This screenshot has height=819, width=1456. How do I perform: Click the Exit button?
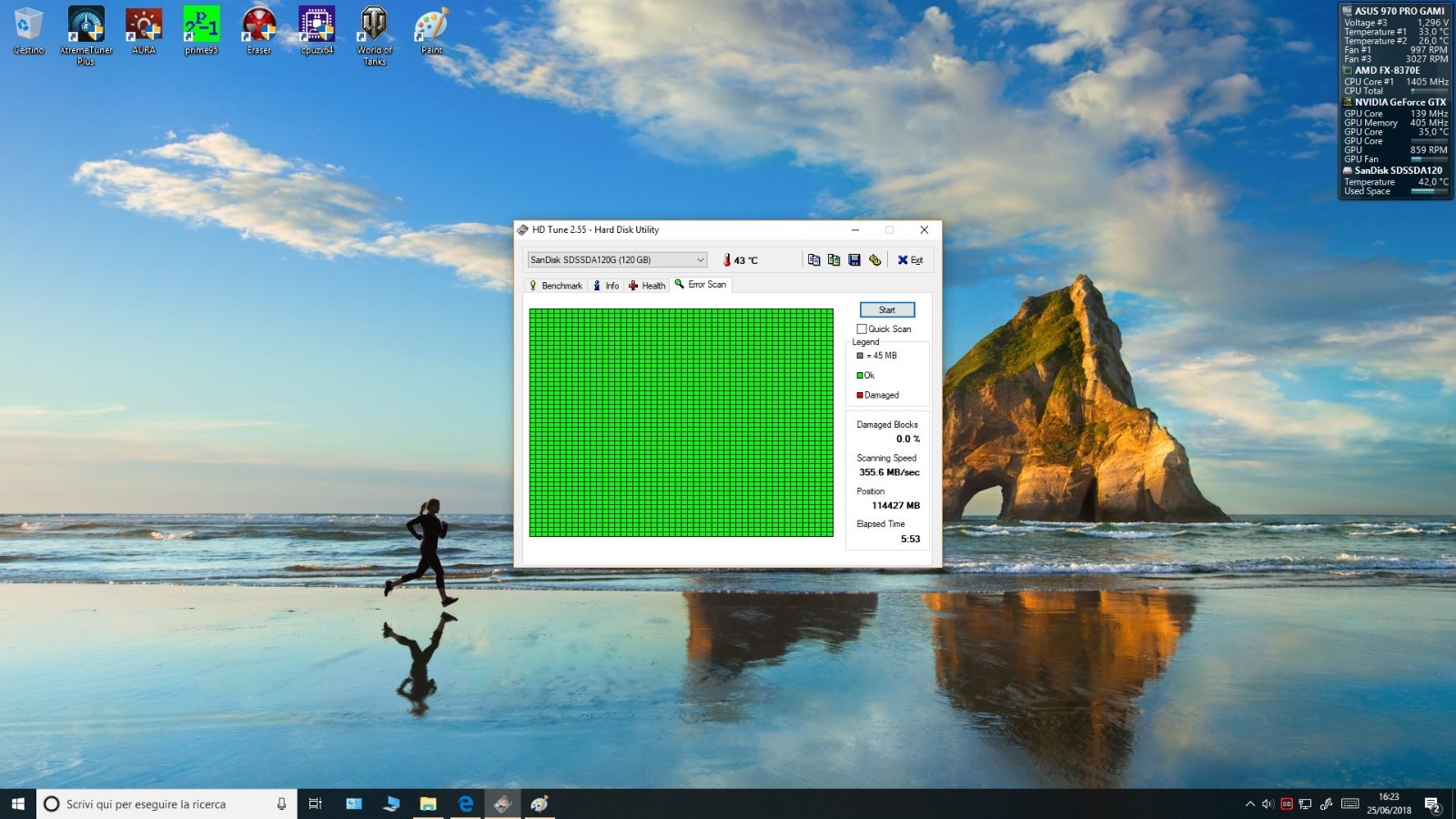point(910,260)
